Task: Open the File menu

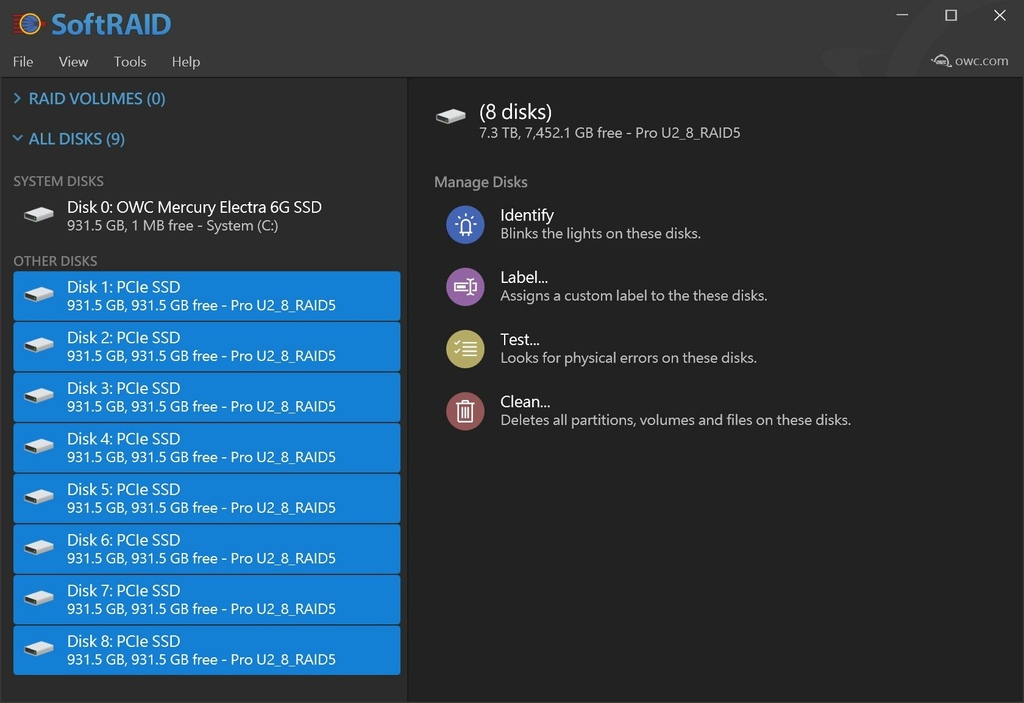Action: click(x=23, y=61)
